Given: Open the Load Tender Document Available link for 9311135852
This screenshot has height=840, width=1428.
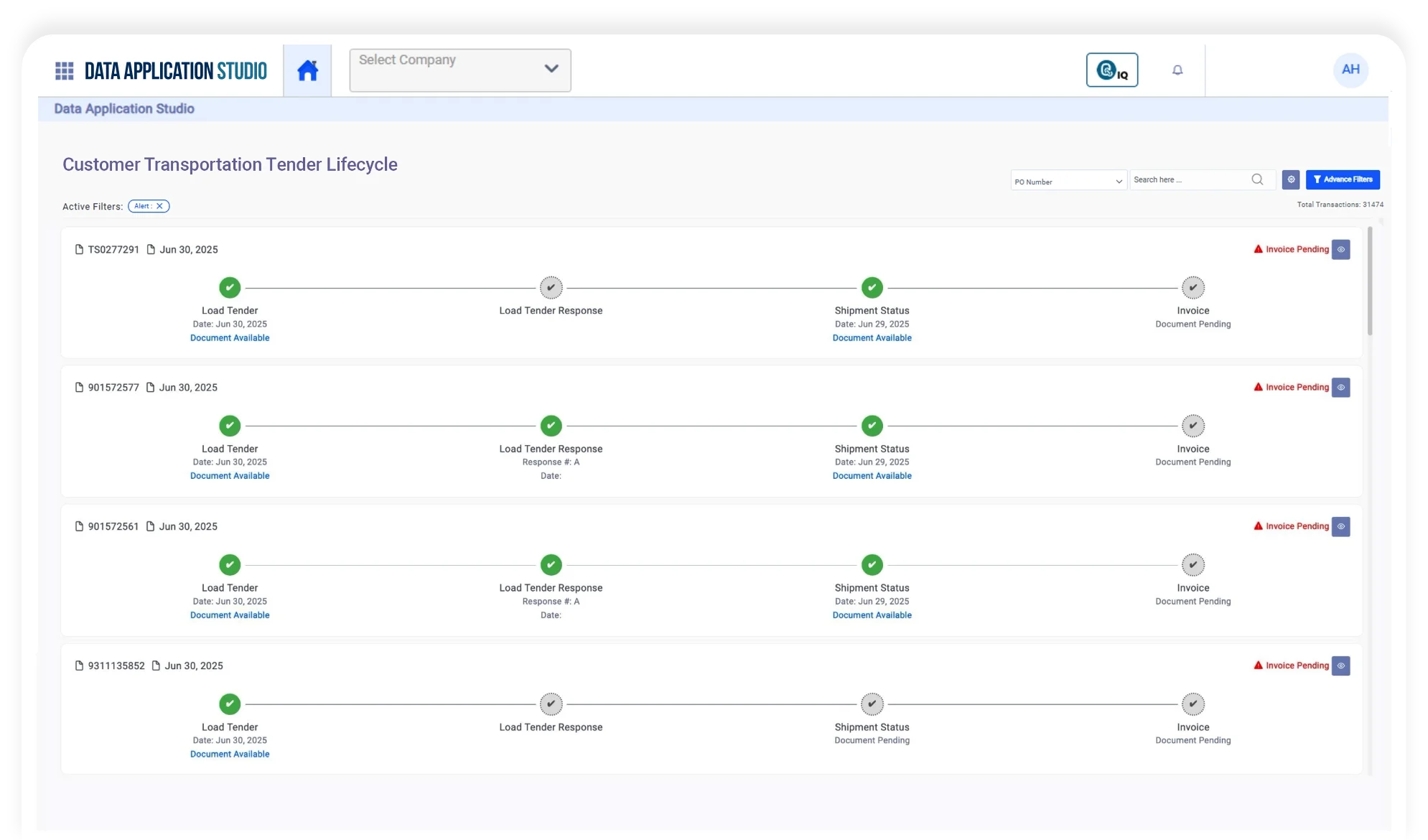Looking at the screenshot, I should (x=230, y=755).
